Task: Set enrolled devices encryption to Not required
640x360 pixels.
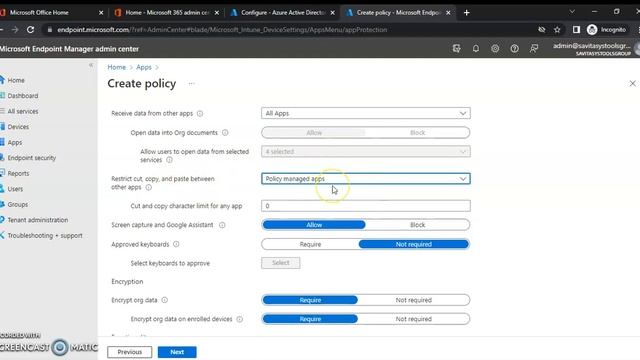Action: click(x=413, y=319)
